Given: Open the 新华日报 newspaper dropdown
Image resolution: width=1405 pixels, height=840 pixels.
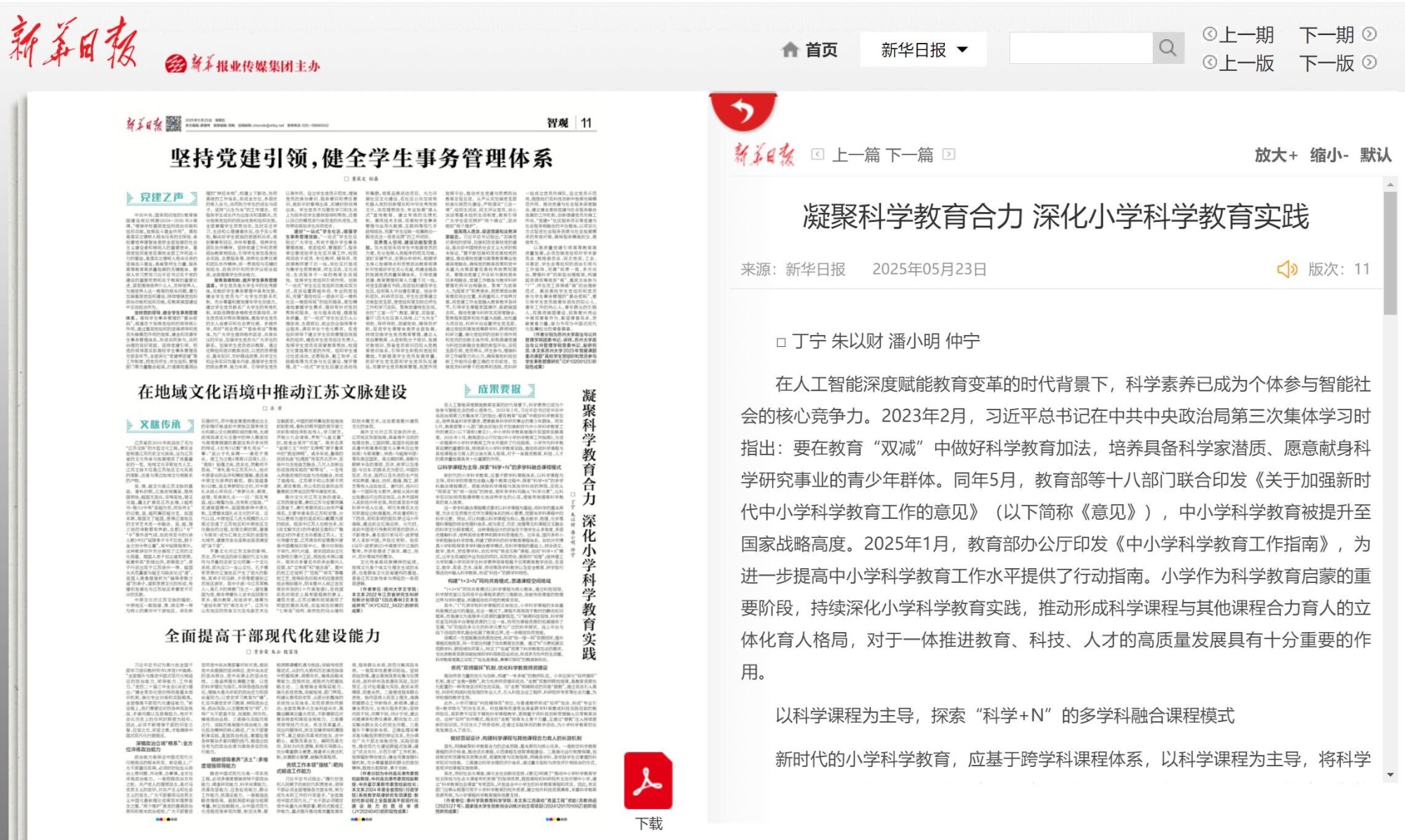Looking at the screenshot, I should pos(923,50).
